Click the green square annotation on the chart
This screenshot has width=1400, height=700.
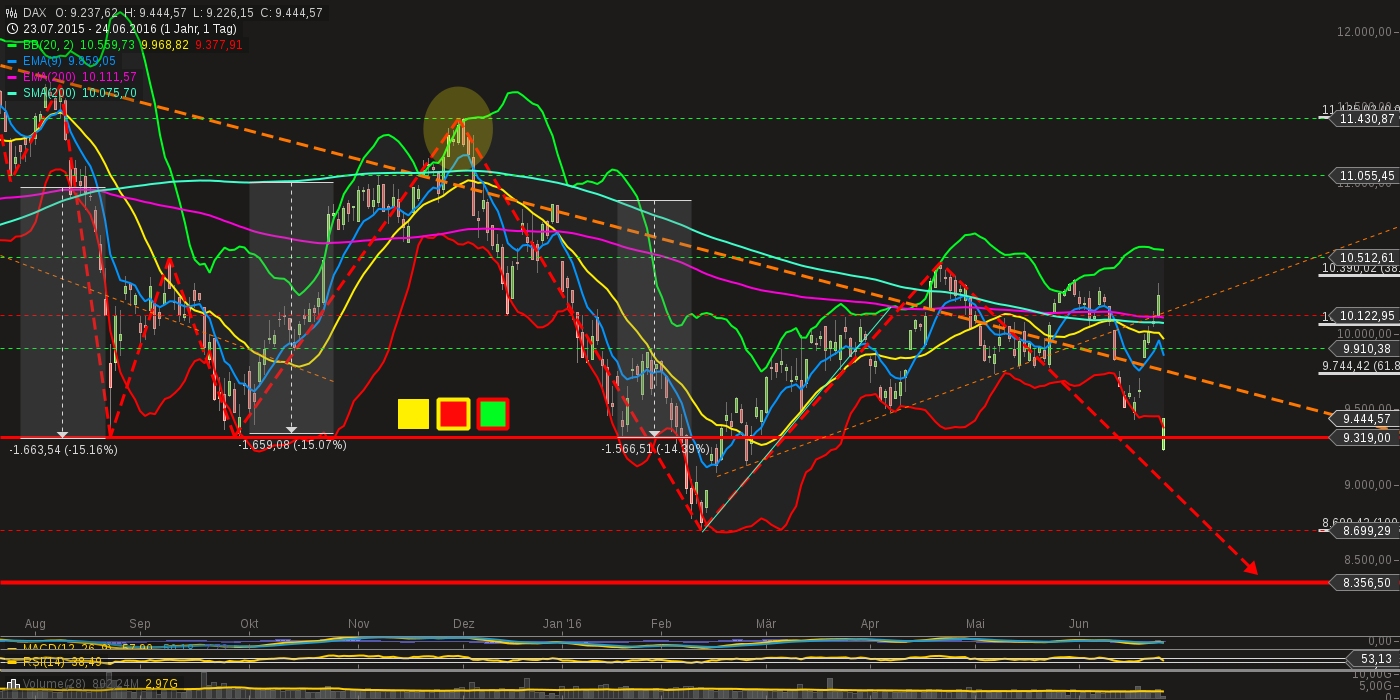coord(491,413)
